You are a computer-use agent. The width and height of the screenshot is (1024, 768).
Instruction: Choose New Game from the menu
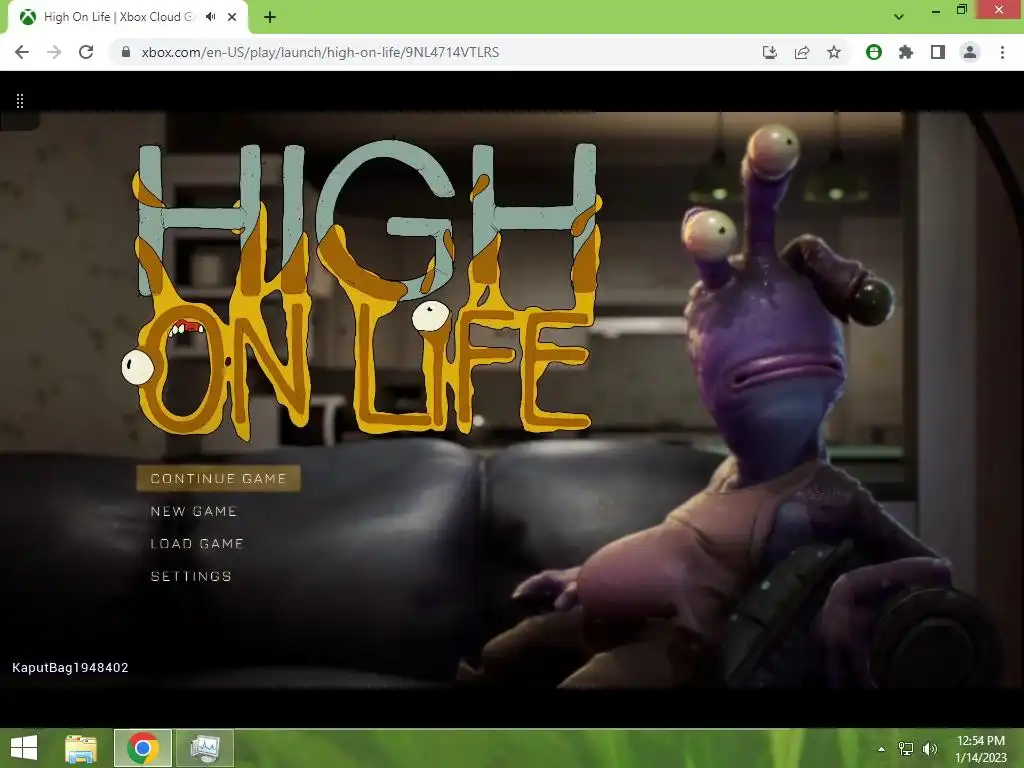[x=193, y=511]
